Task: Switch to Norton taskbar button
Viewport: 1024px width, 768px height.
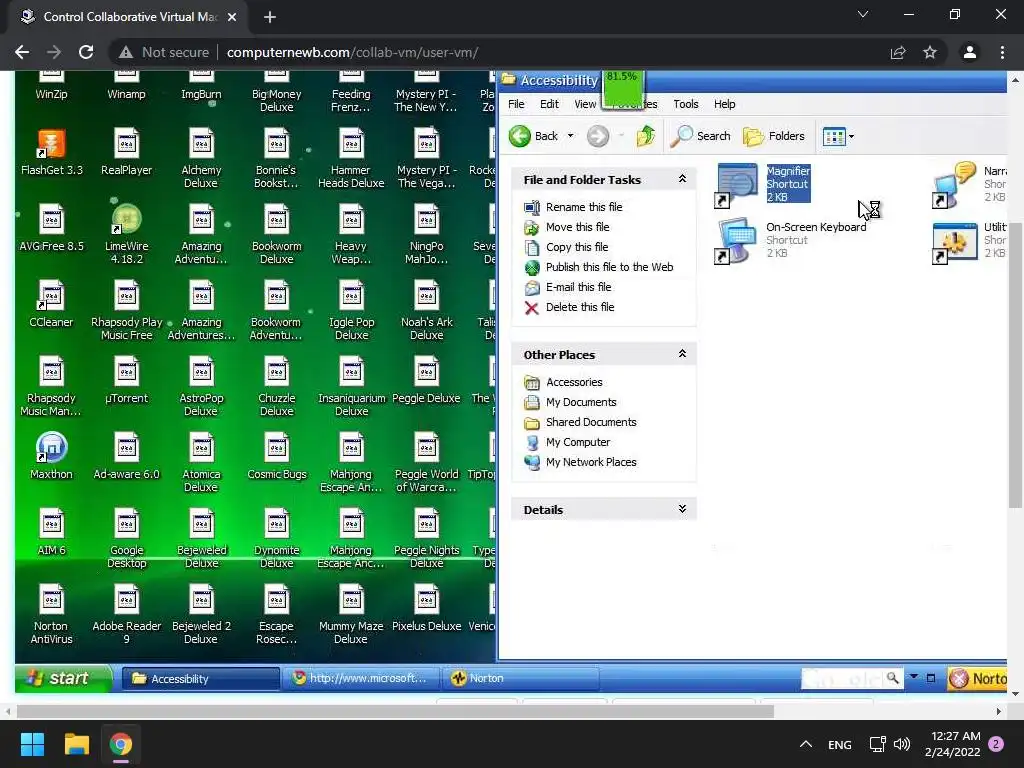Action: [x=520, y=679]
